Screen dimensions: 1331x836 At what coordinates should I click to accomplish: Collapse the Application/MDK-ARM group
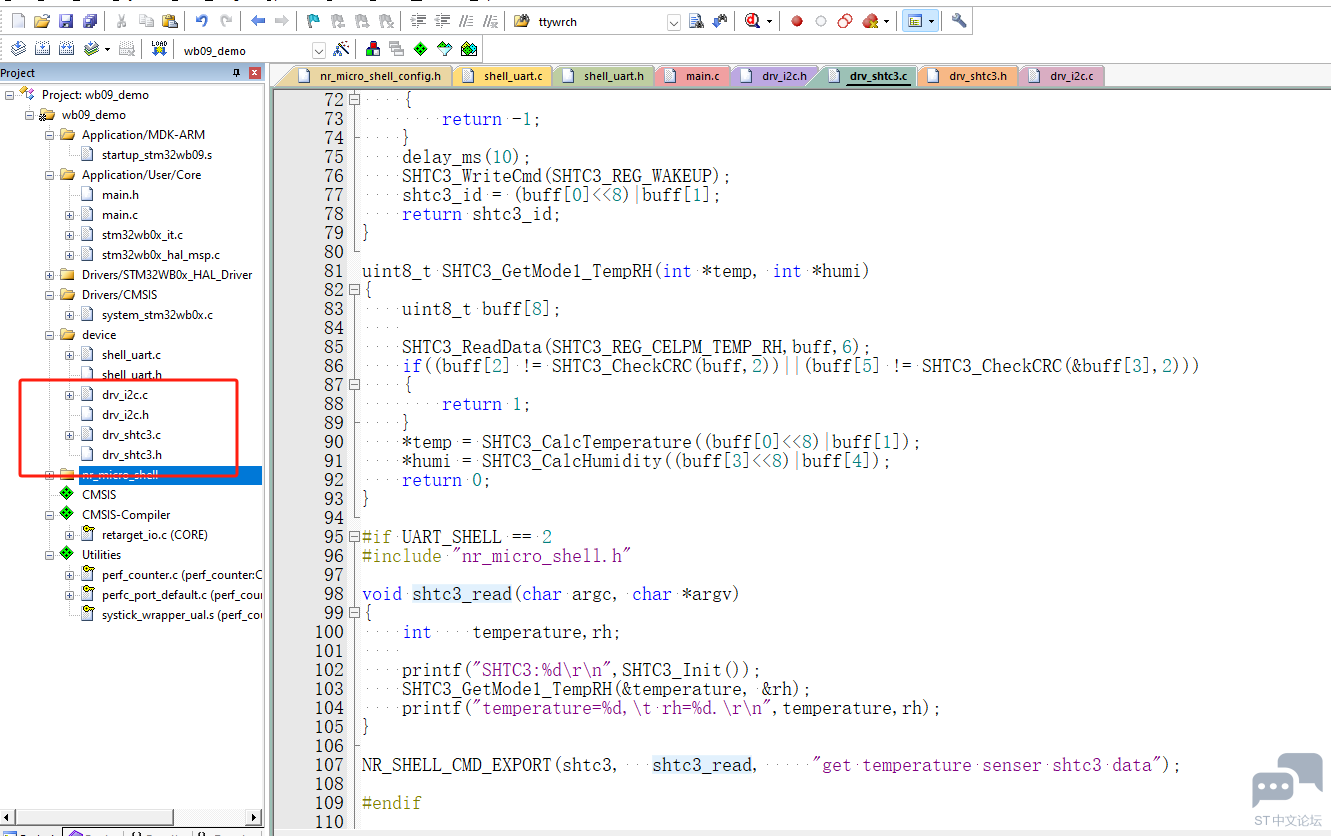[x=49, y=135]
